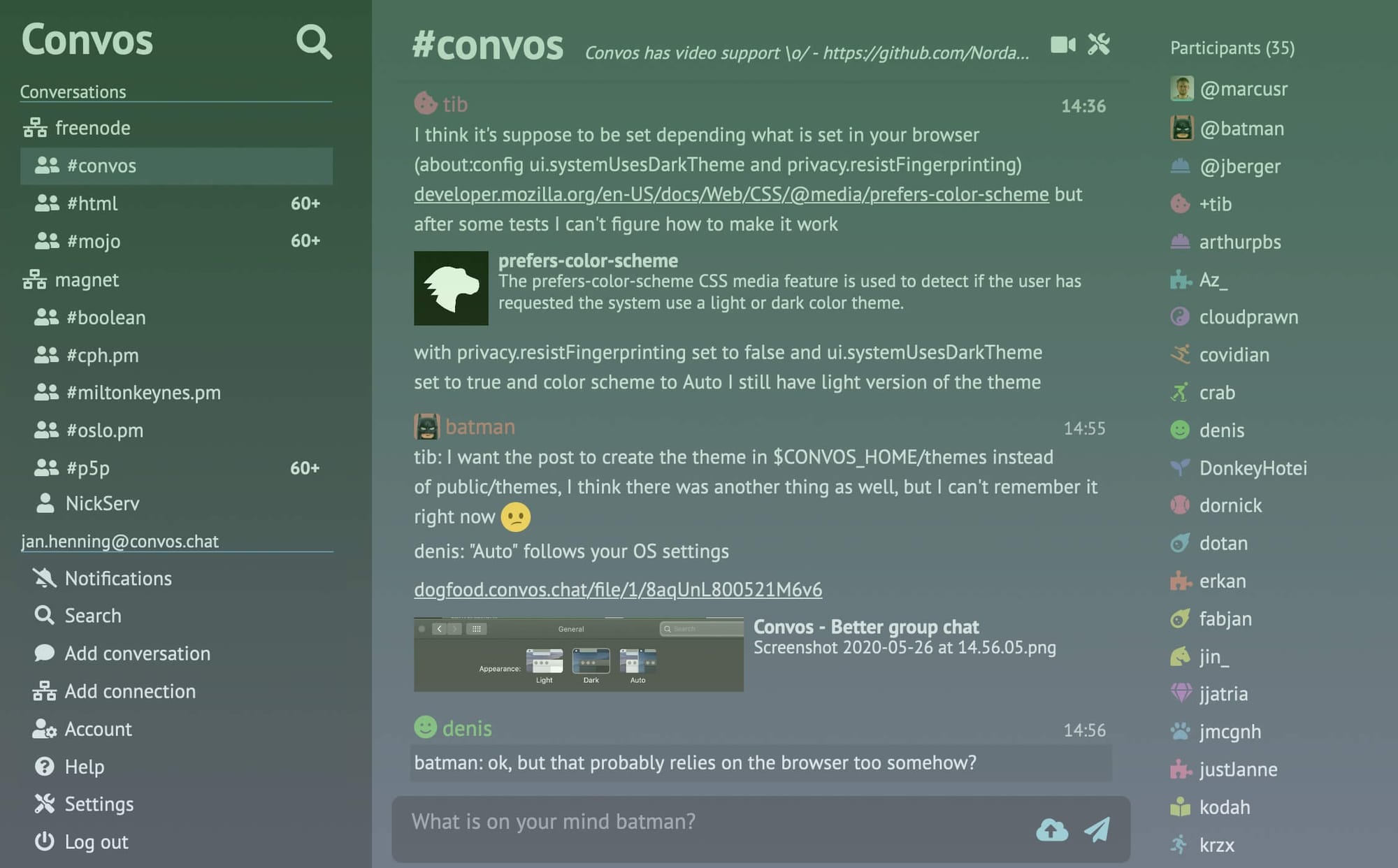Screen dimensions: 1398x868
Task: Expand the magnet server in sidebar
Action: click(x=88, y=277)
